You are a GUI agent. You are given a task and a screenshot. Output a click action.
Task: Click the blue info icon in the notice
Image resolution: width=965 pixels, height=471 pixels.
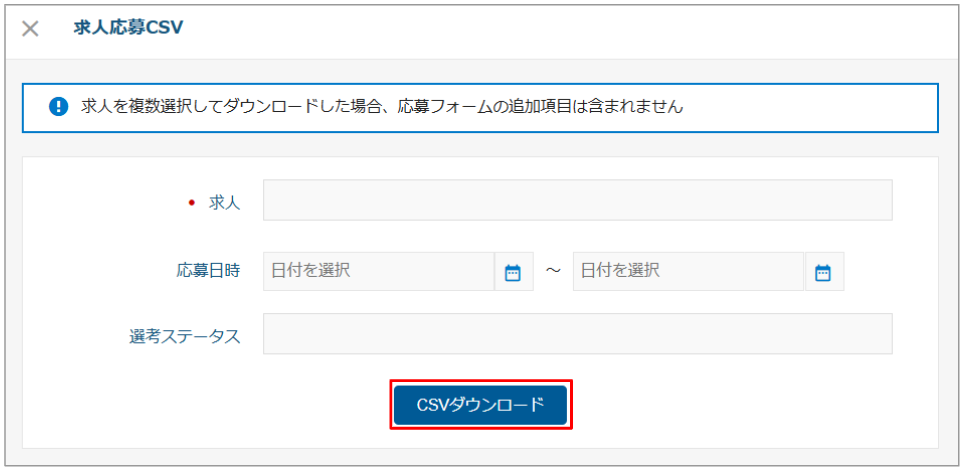coord(59,106)
